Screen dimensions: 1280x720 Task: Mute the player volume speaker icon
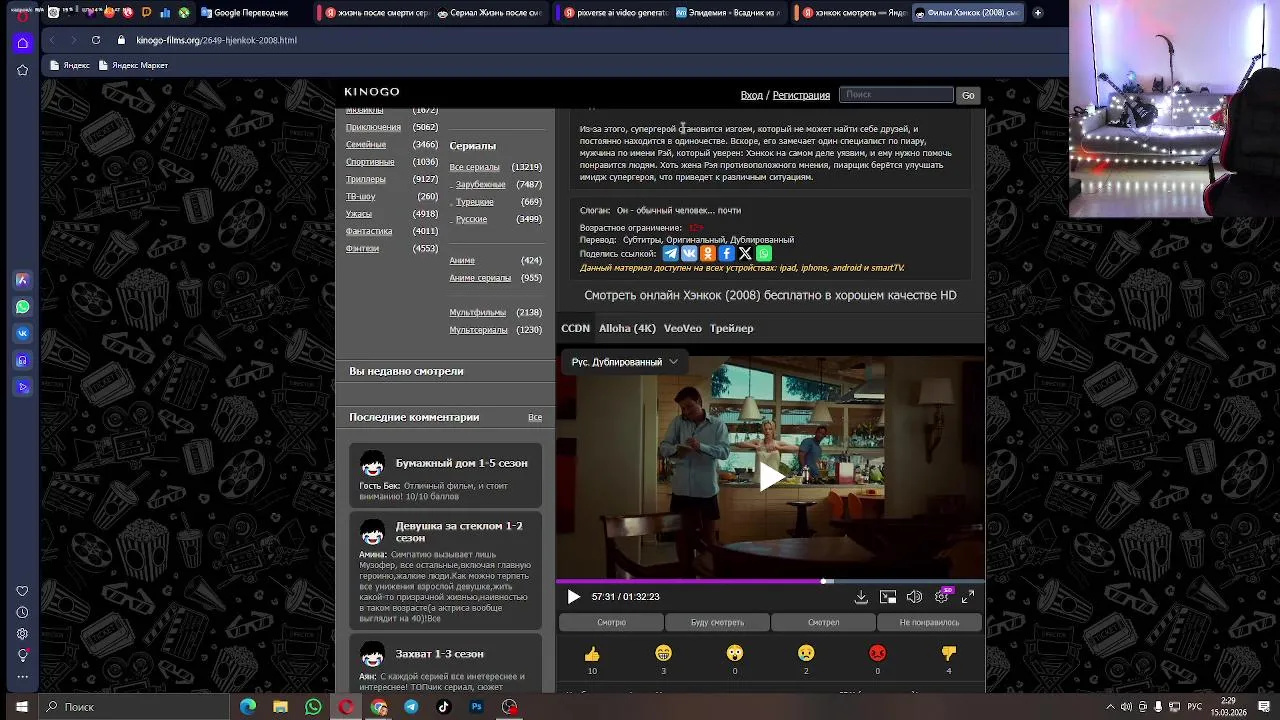(x=914, y=597)
